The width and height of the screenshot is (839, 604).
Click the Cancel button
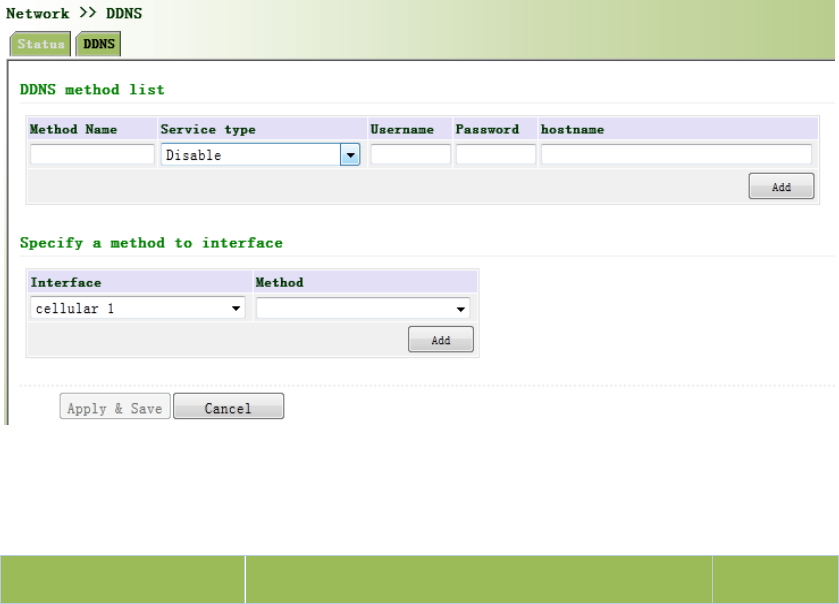[x=228, y=407]
